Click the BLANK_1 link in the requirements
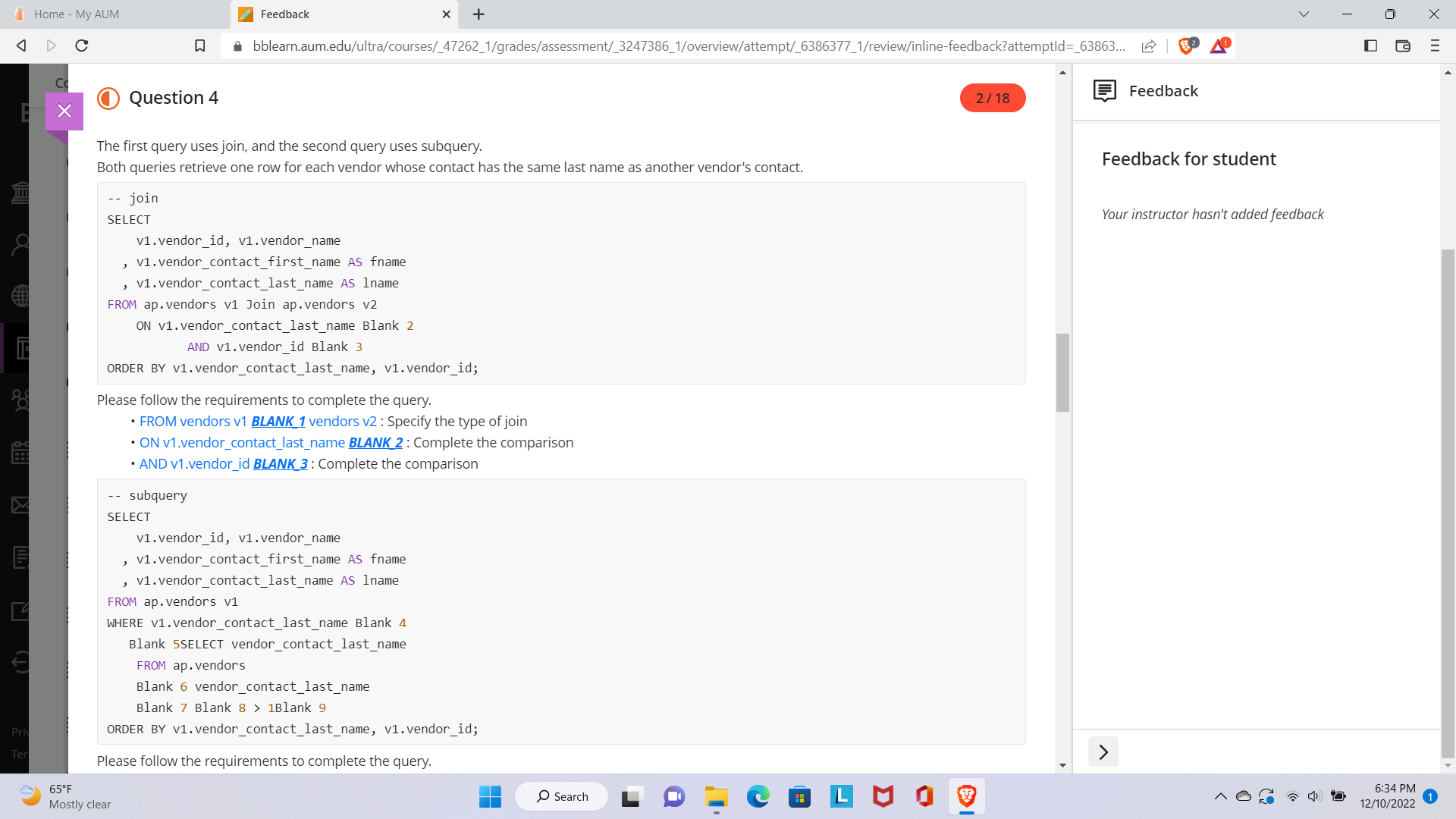 click(278, 421)
